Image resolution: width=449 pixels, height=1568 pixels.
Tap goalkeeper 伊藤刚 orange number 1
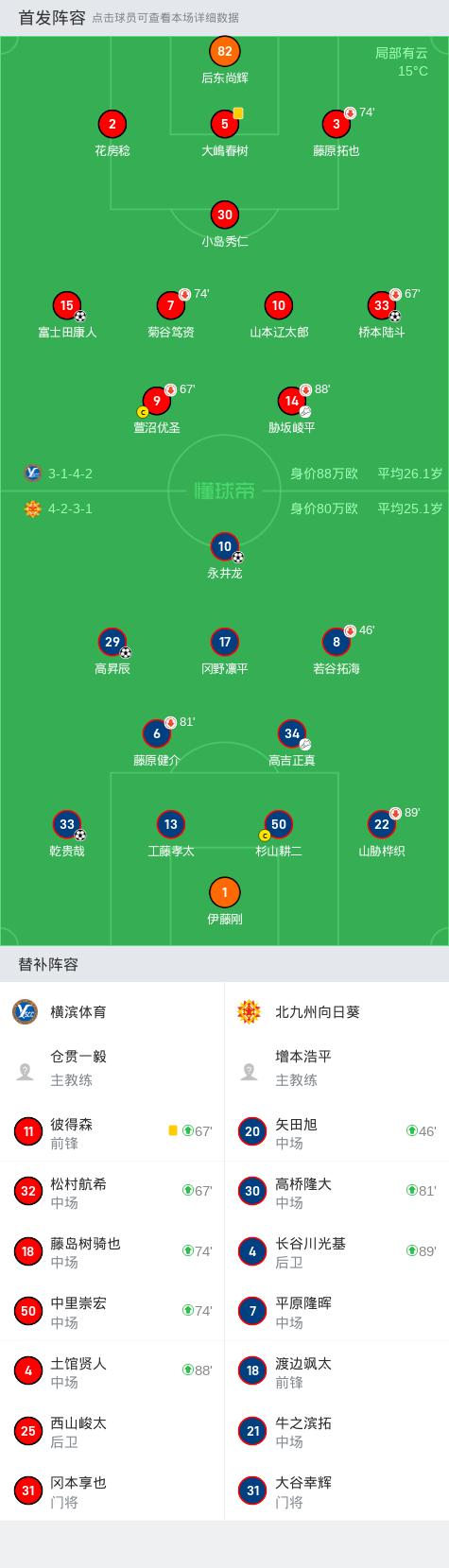tap(225, 892)
